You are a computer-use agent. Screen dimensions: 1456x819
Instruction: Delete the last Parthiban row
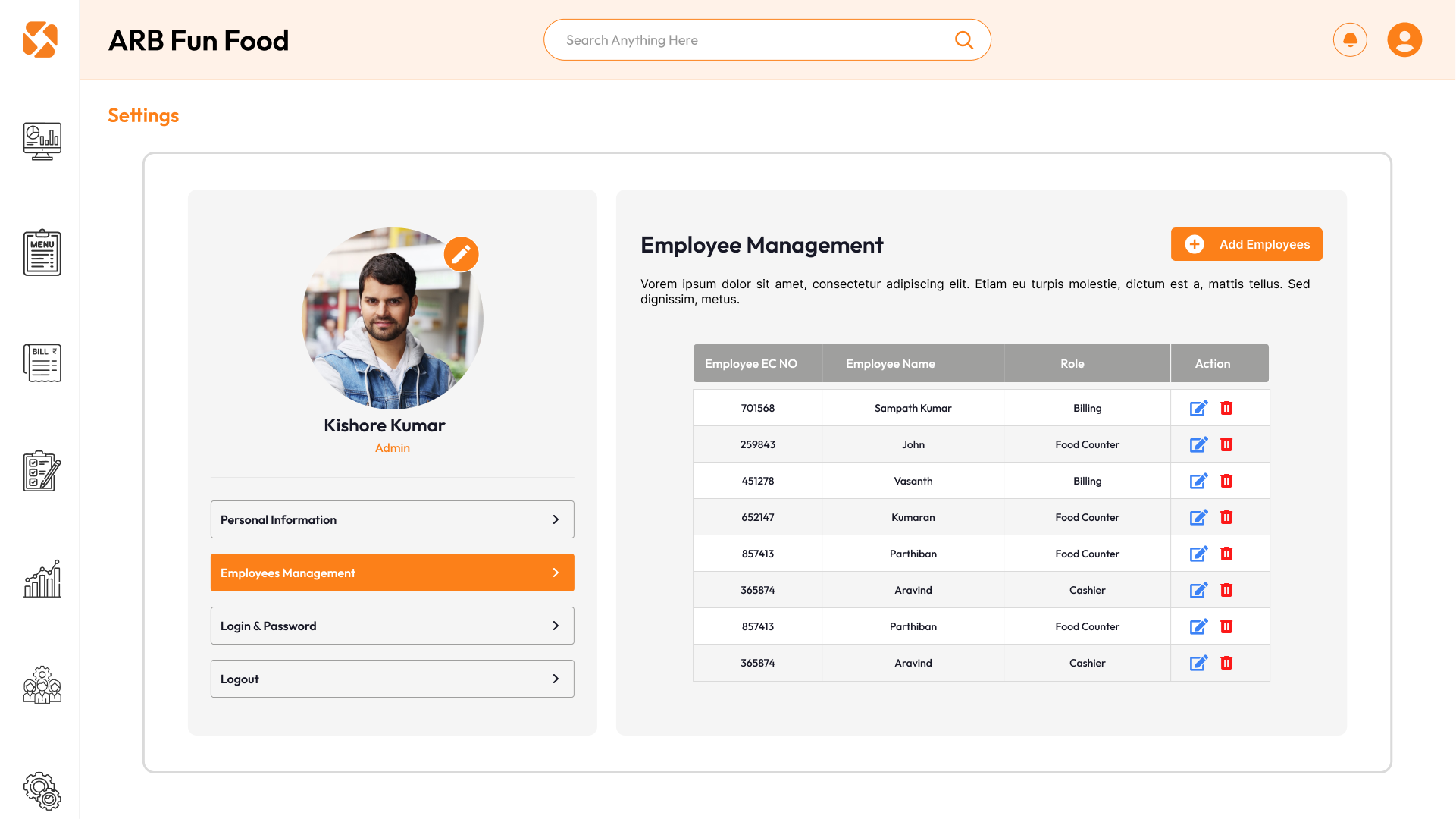pyautogui.click(x=1226, y=626)
